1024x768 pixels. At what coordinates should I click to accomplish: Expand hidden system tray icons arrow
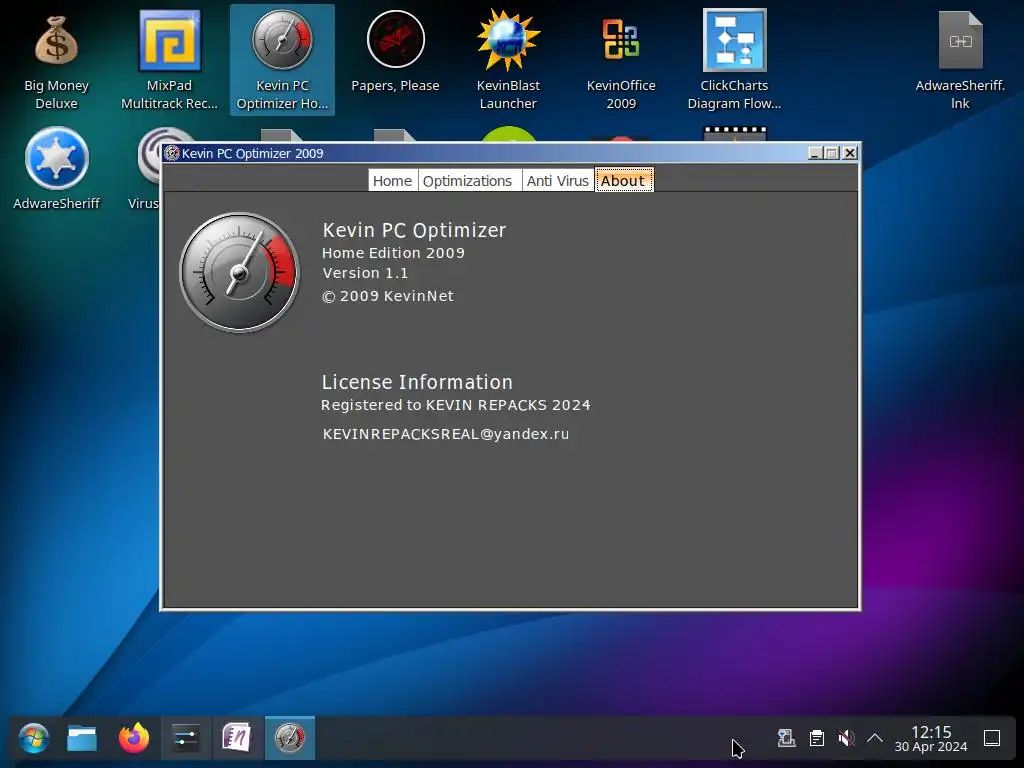click(875, 739)
